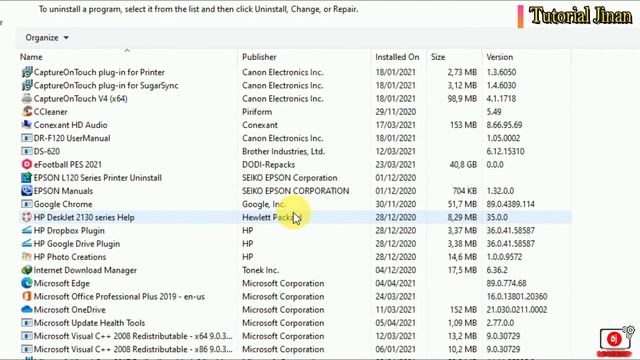Select the Google Chrome entry icon
The image size is (640, 360).
[27, 204]
